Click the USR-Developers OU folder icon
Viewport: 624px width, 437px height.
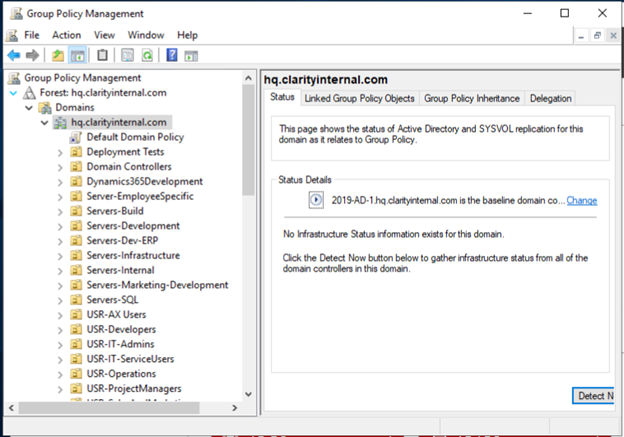click(76, 330)
